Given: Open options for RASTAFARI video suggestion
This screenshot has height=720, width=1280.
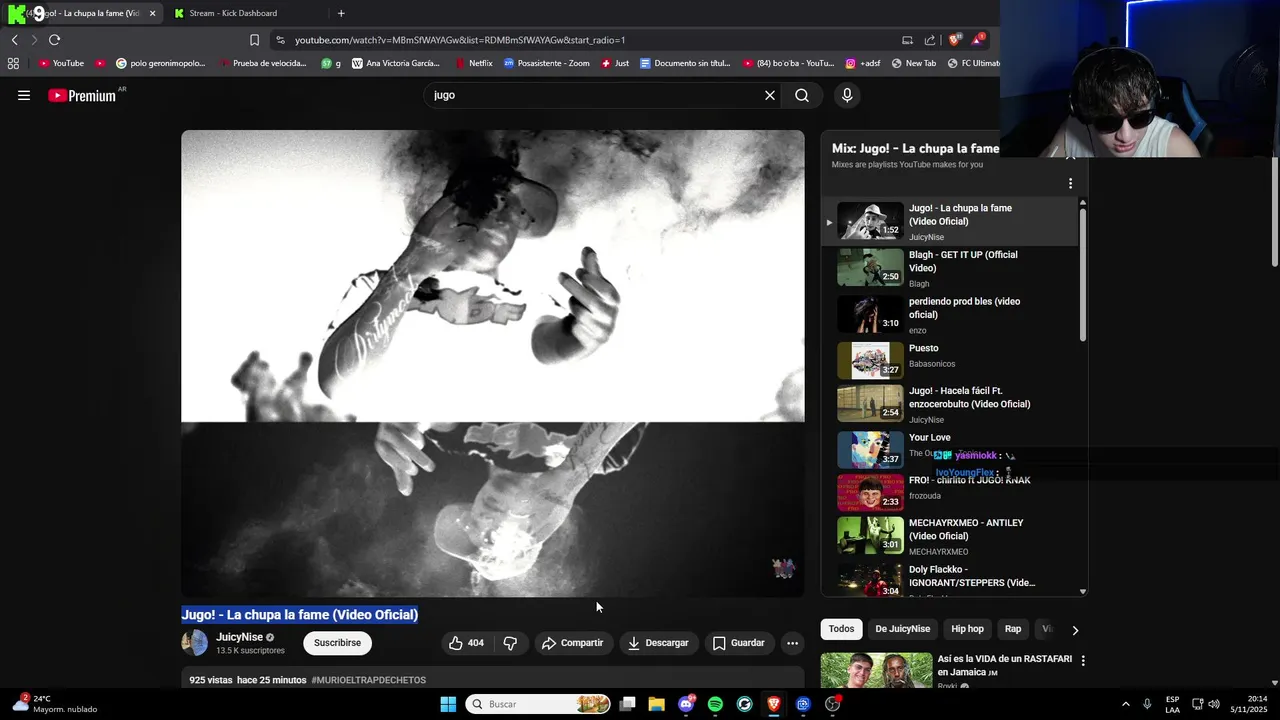Looking at the screenshot, I should [1082, 661].
